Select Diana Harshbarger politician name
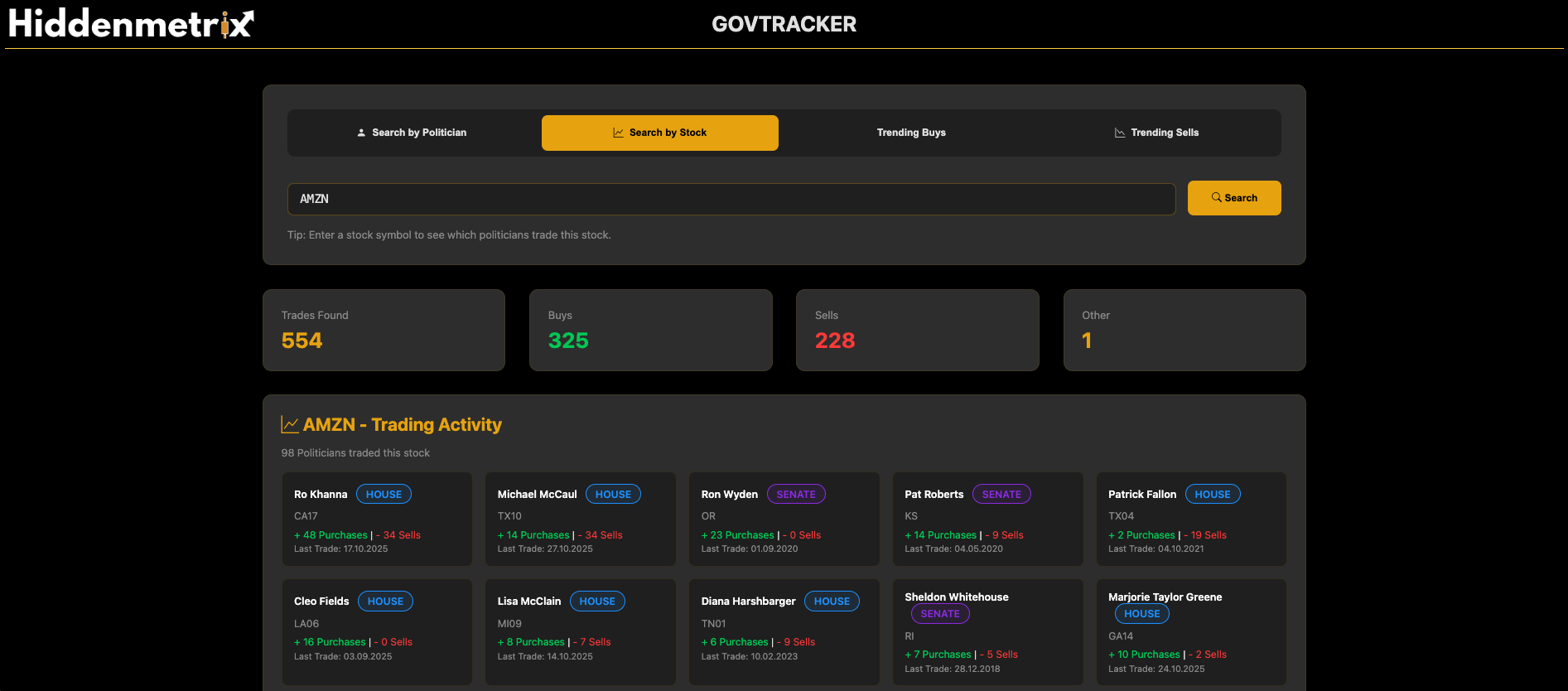This screenshot has height=691, width=1568. 749,602
